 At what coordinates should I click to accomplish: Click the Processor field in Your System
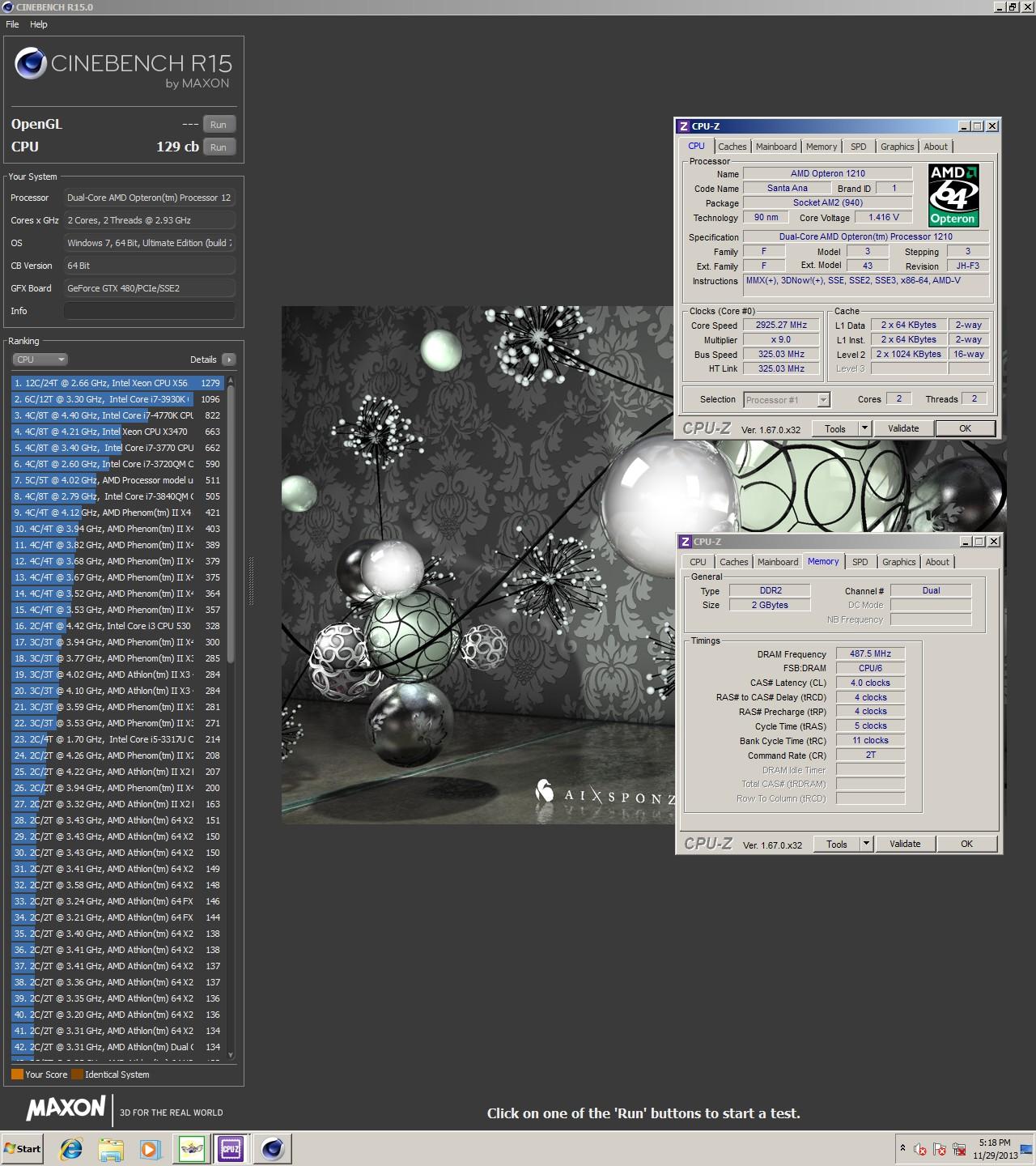150,198
